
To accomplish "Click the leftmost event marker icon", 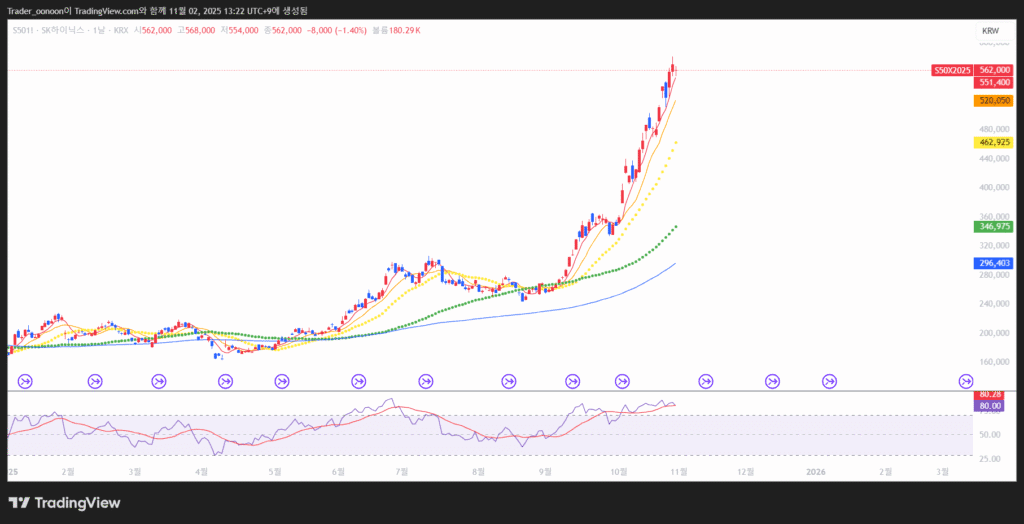I will (26, 380).
